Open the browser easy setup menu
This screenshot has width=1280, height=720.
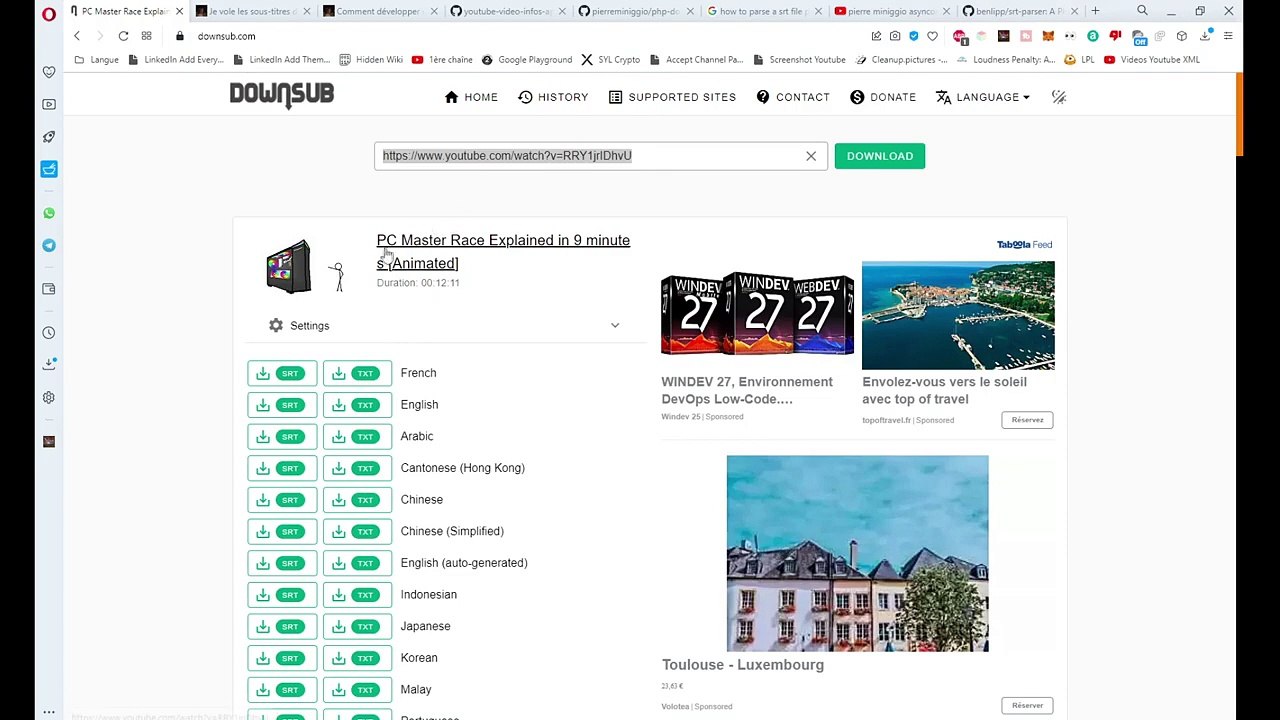1228,36
